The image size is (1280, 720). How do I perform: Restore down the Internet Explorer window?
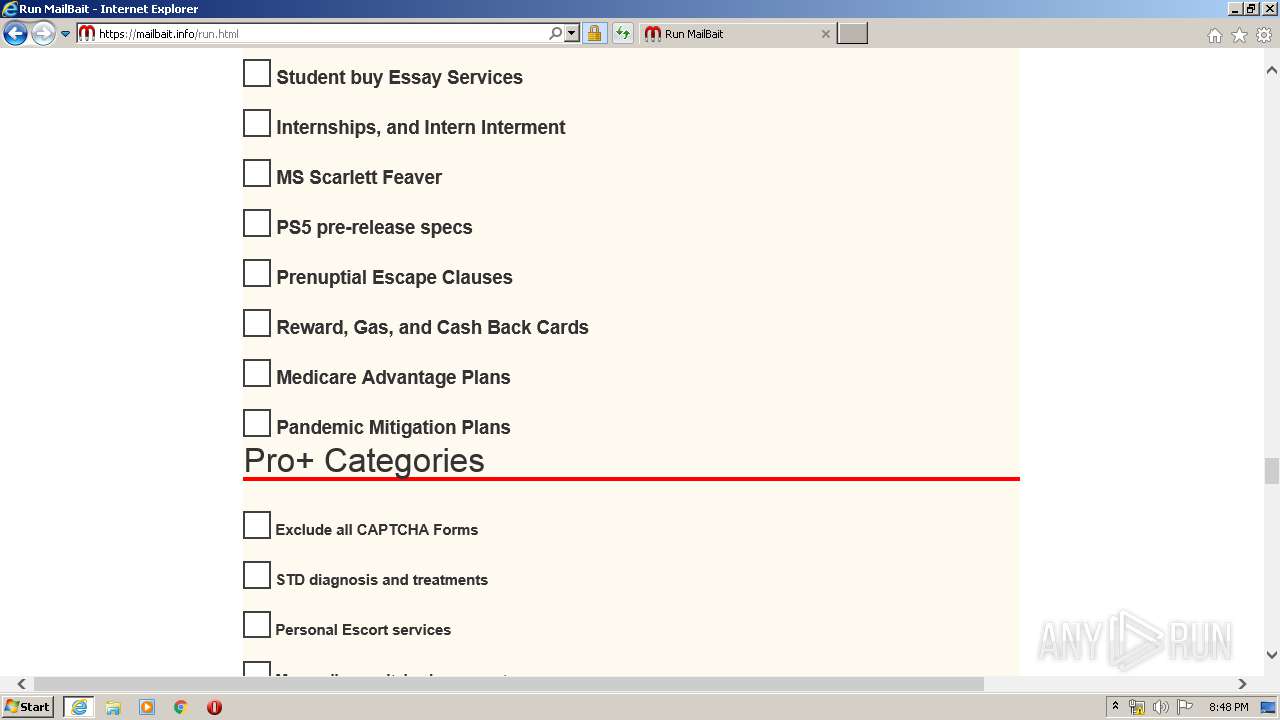click(1252, 9)
